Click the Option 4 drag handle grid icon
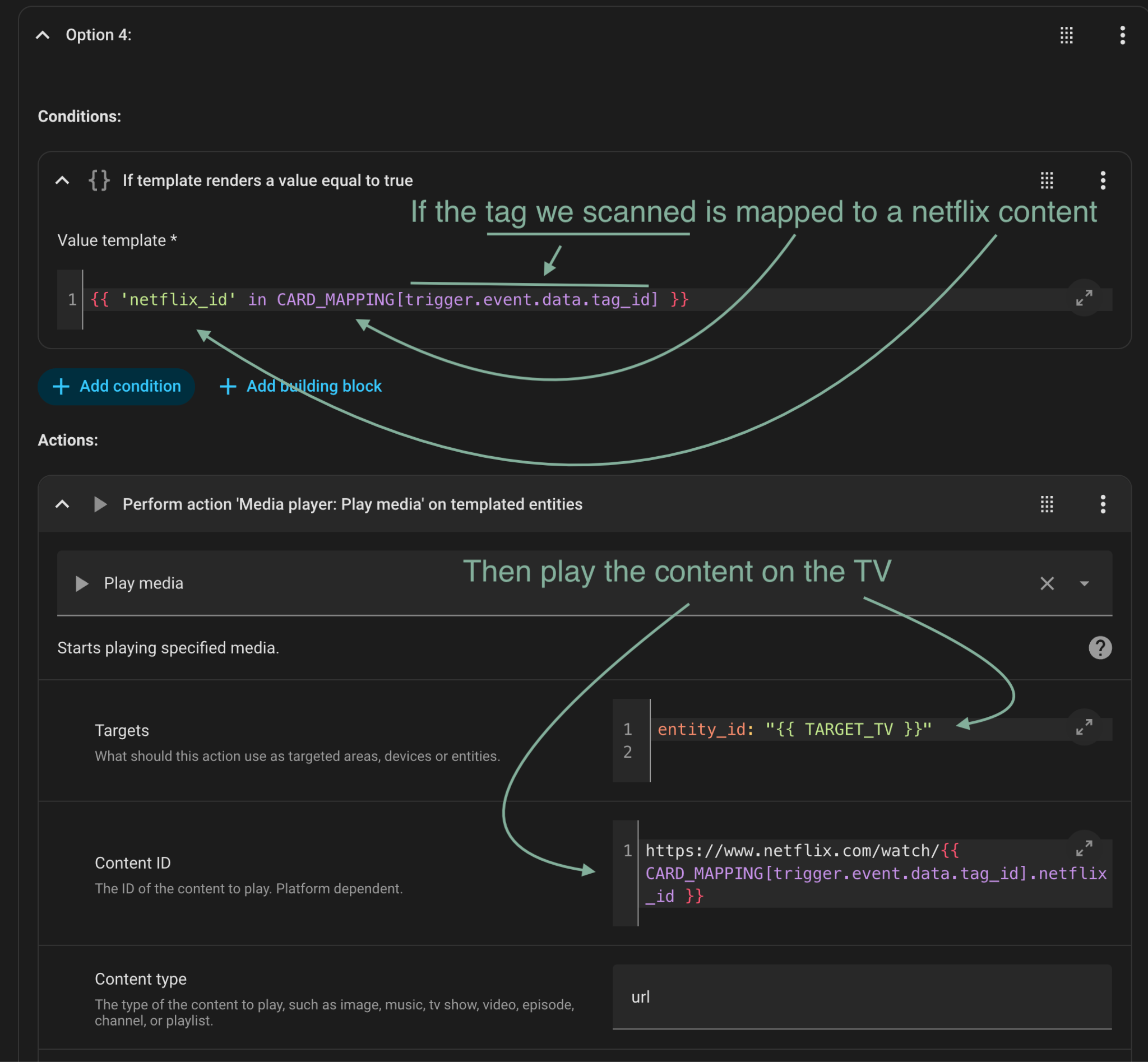Screen dimensions: 1148x1062 [1066, 35]
